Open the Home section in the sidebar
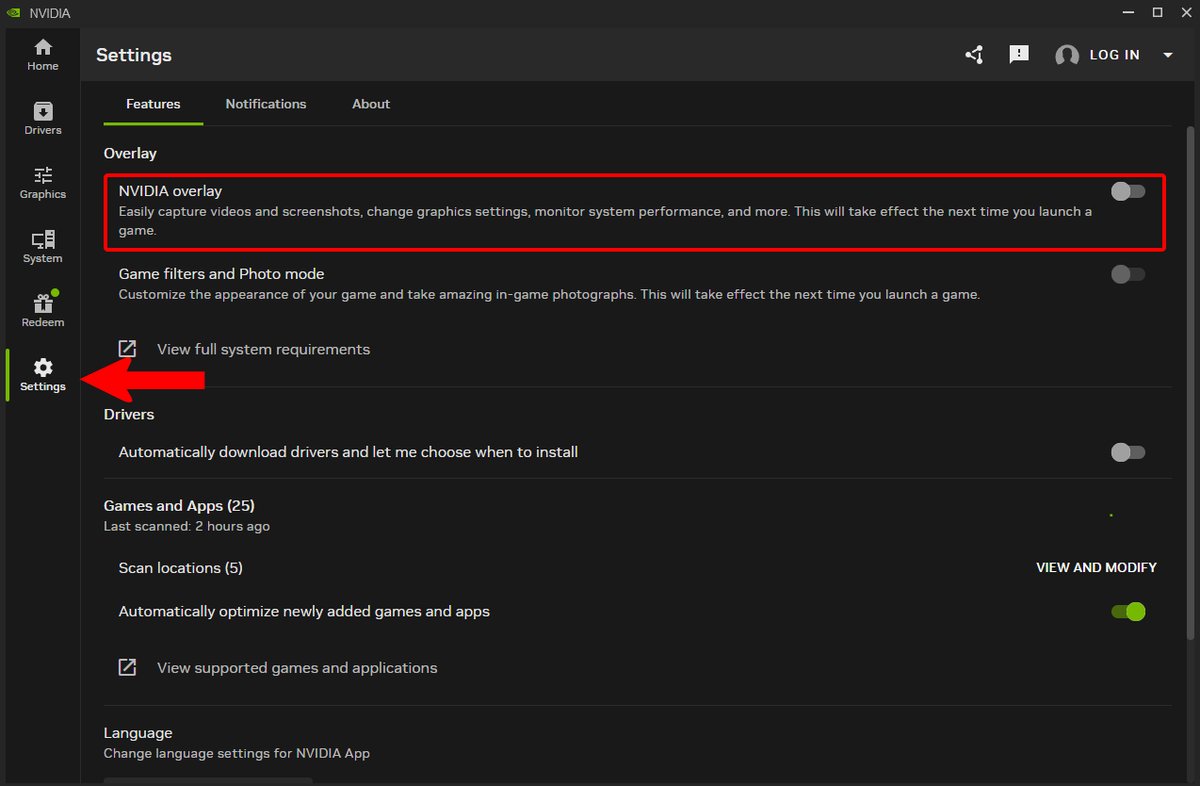 [x=42, y=53]
